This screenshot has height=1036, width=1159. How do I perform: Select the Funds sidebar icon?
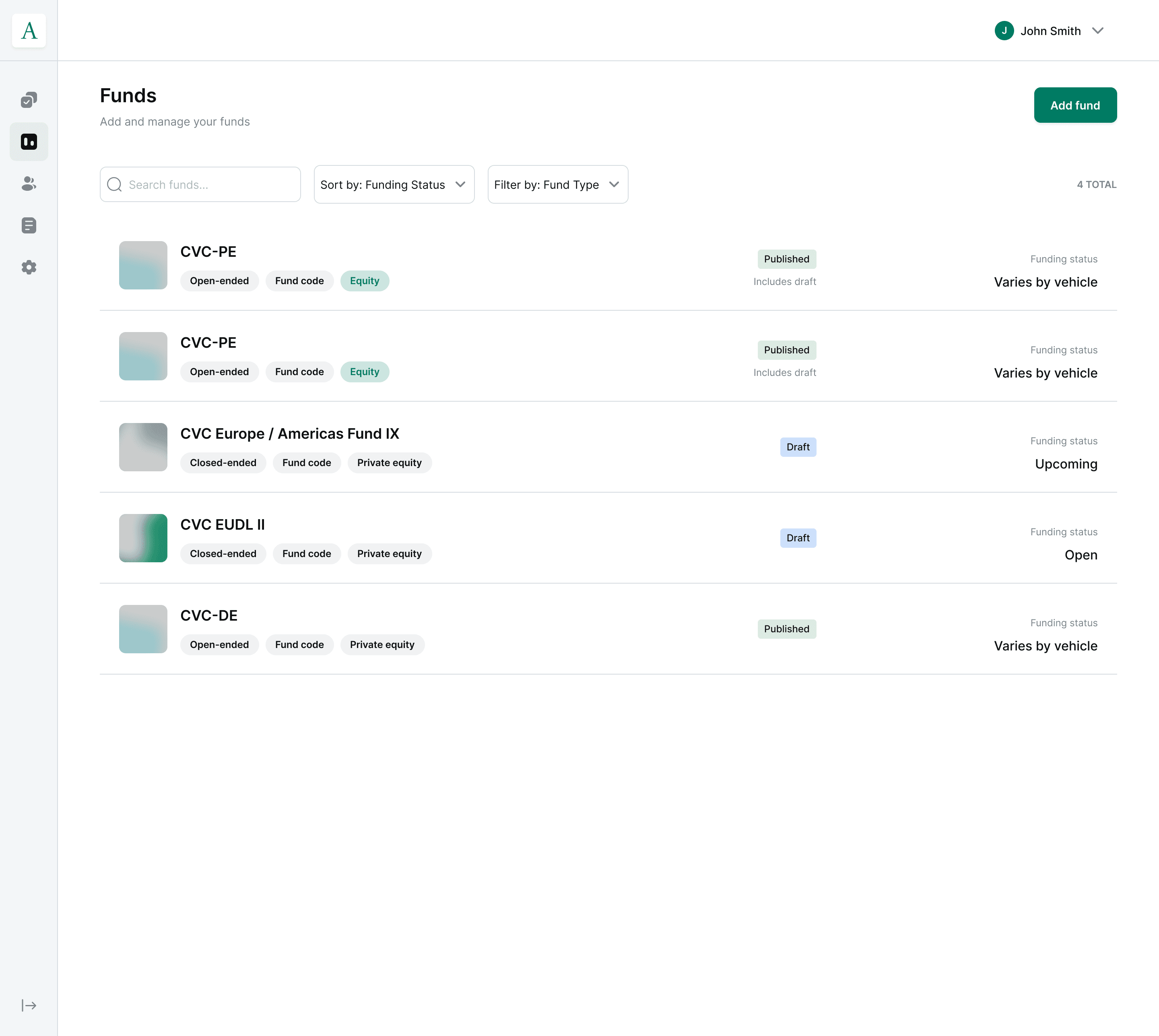(x=29, y=142)
